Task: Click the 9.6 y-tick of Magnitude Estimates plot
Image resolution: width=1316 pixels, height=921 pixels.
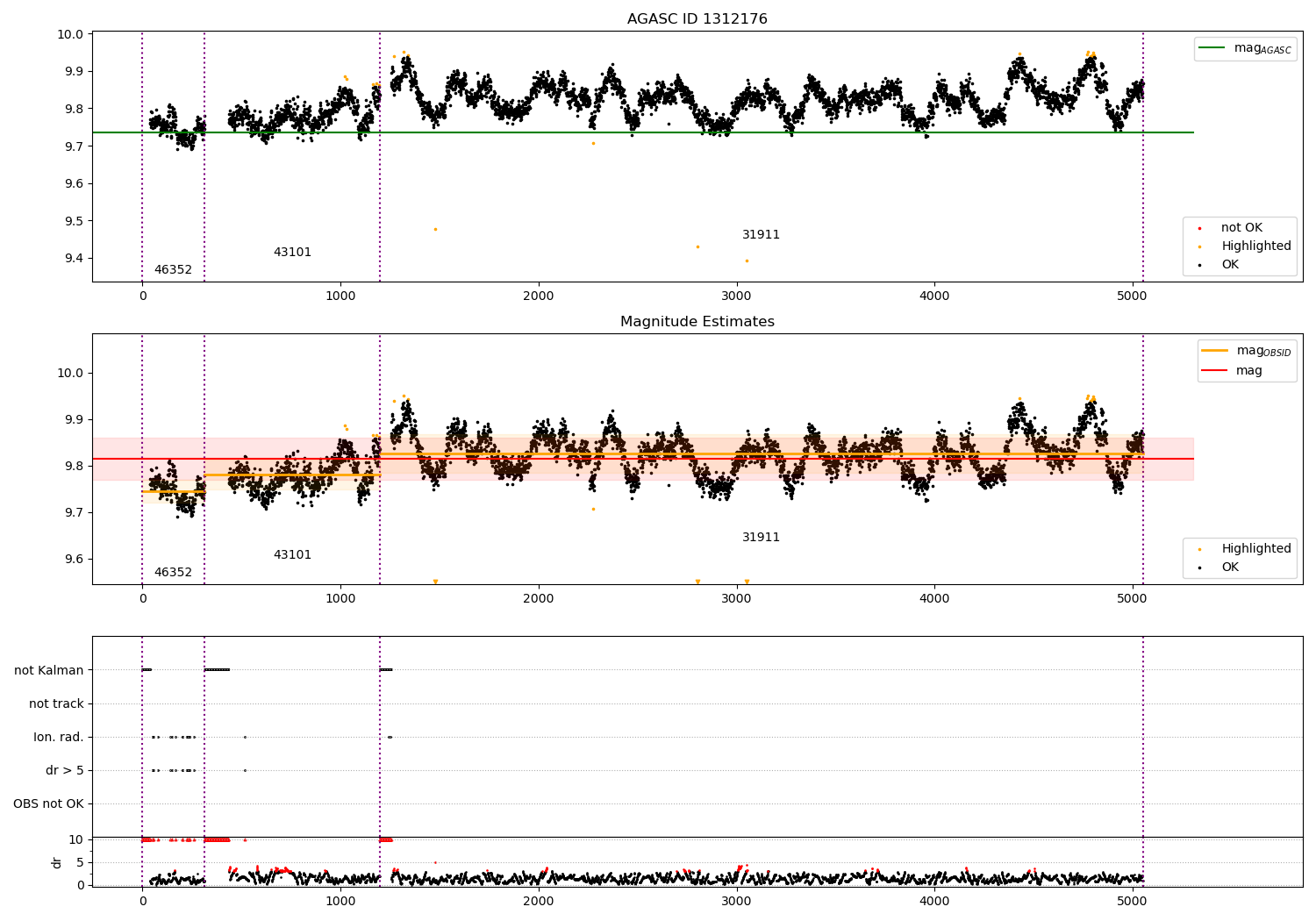Action: 74,560
